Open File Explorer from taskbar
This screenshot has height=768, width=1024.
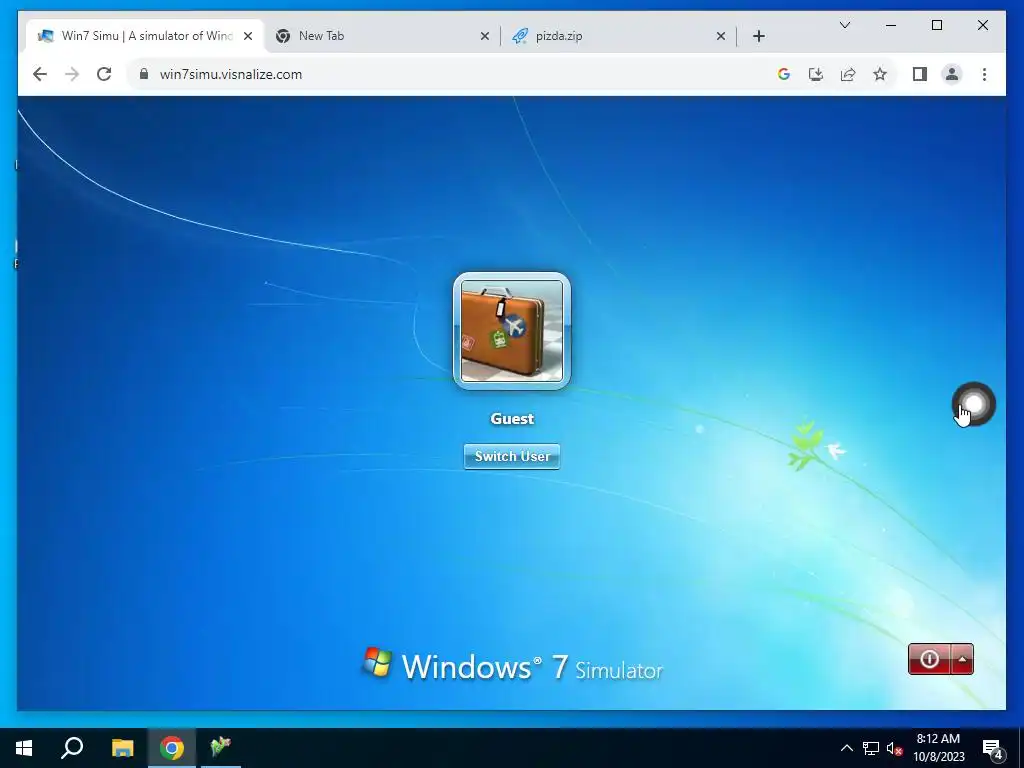pos(122,748)
